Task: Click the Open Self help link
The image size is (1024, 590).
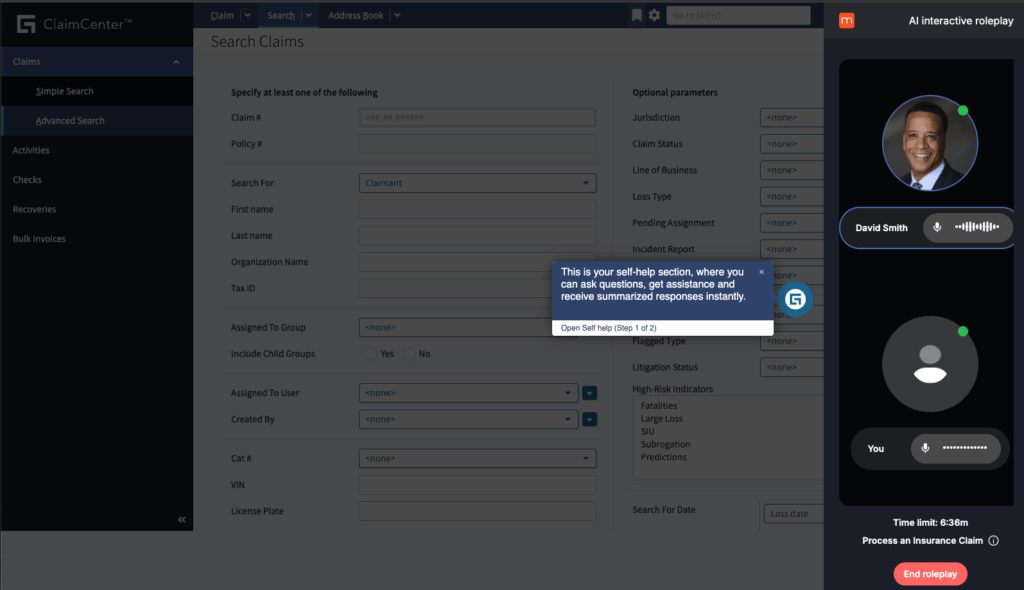Action: click(608, 328)
